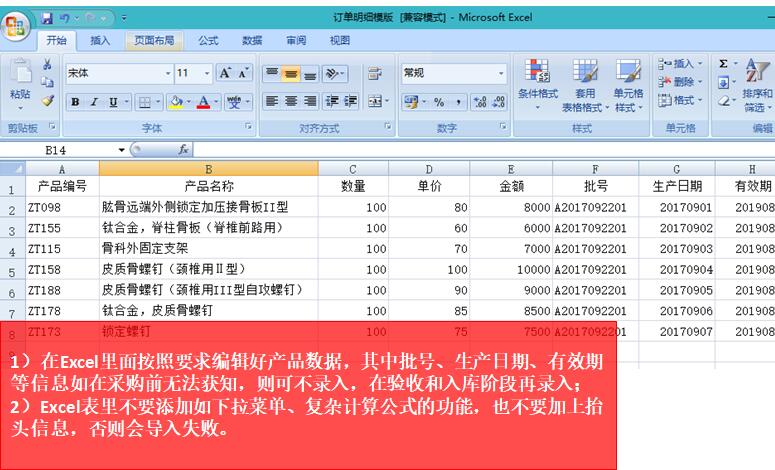
Task: Click the 删除 cells button
Action: (x=681, y=82)
